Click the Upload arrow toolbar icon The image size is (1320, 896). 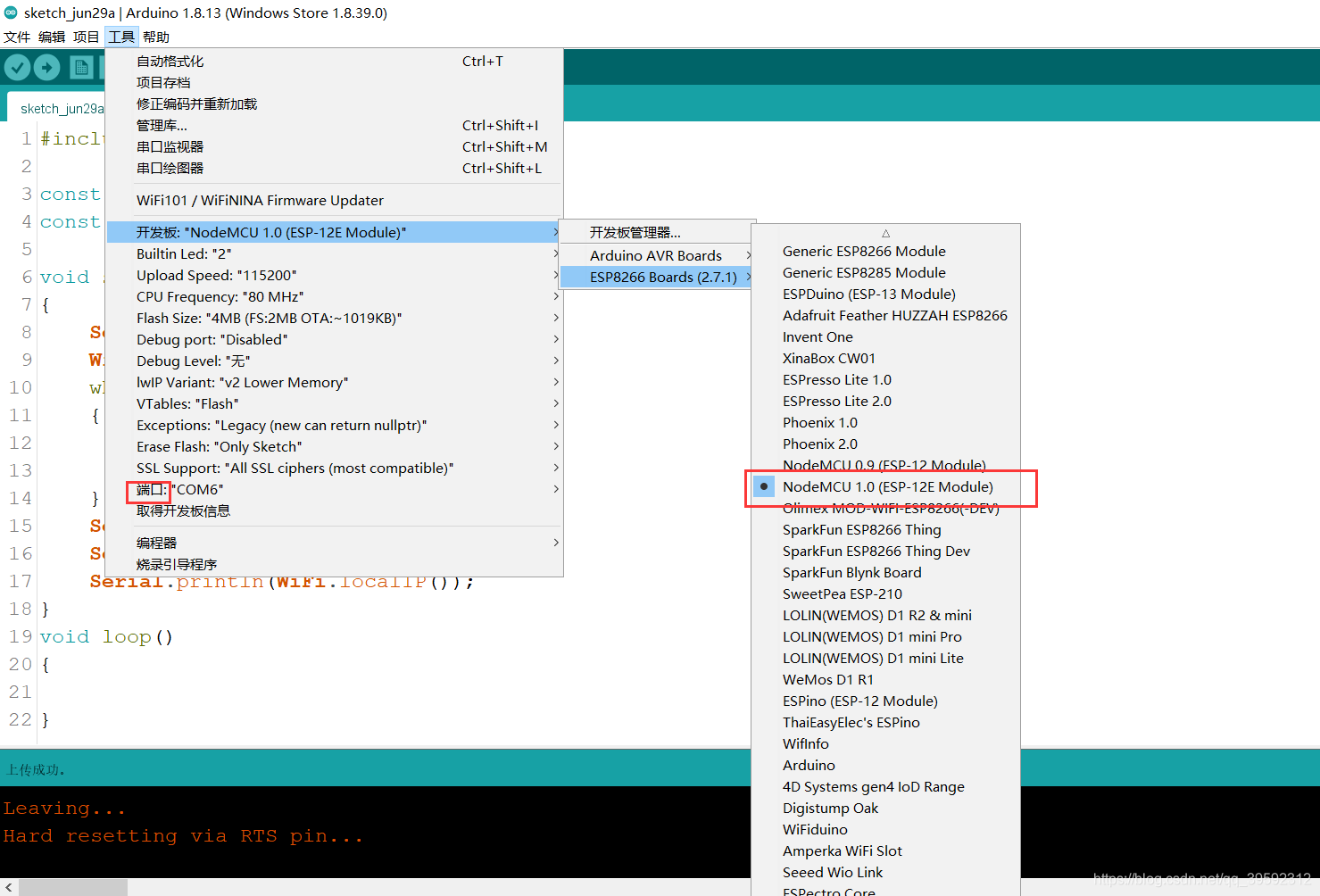(x=46, y=67)
